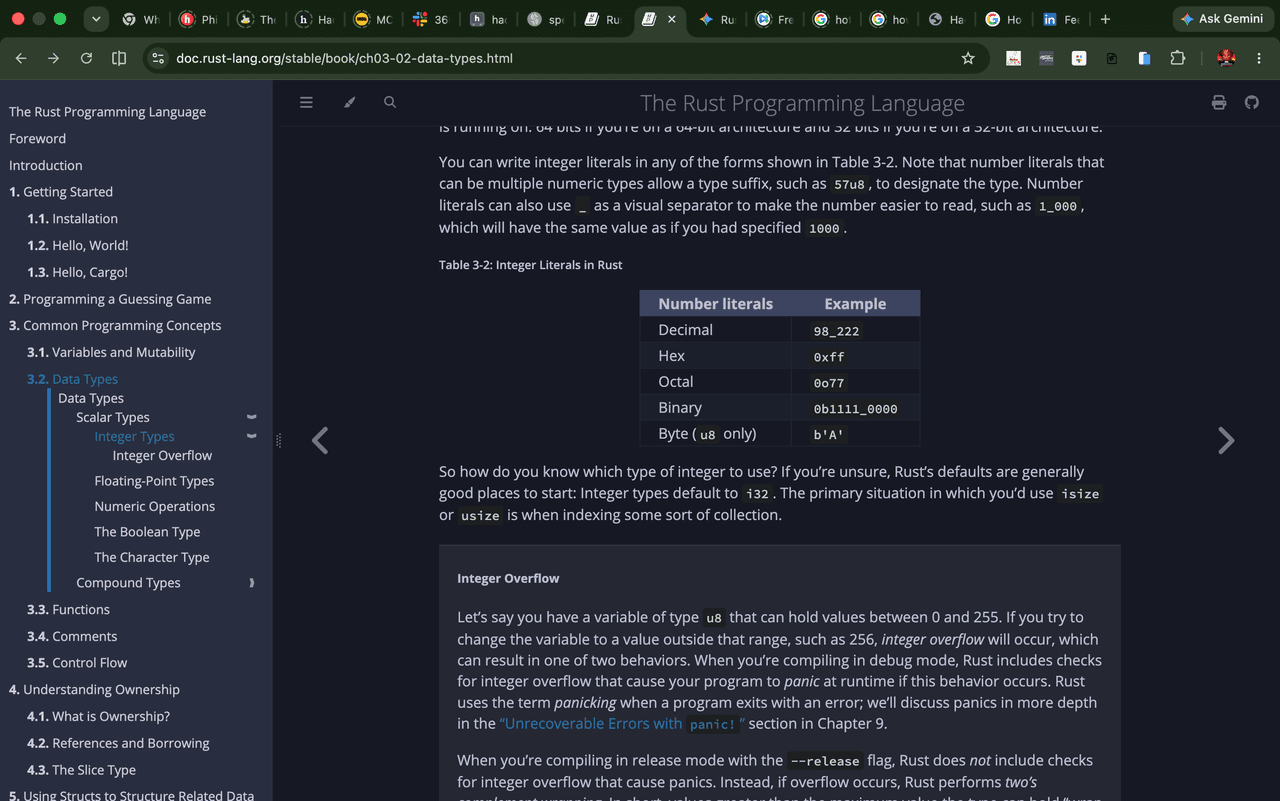The height and width of the screenshot is (801, 1280).
Task: Open '1.2. Hello, World!' chapter
Action: tap(78, 245)
